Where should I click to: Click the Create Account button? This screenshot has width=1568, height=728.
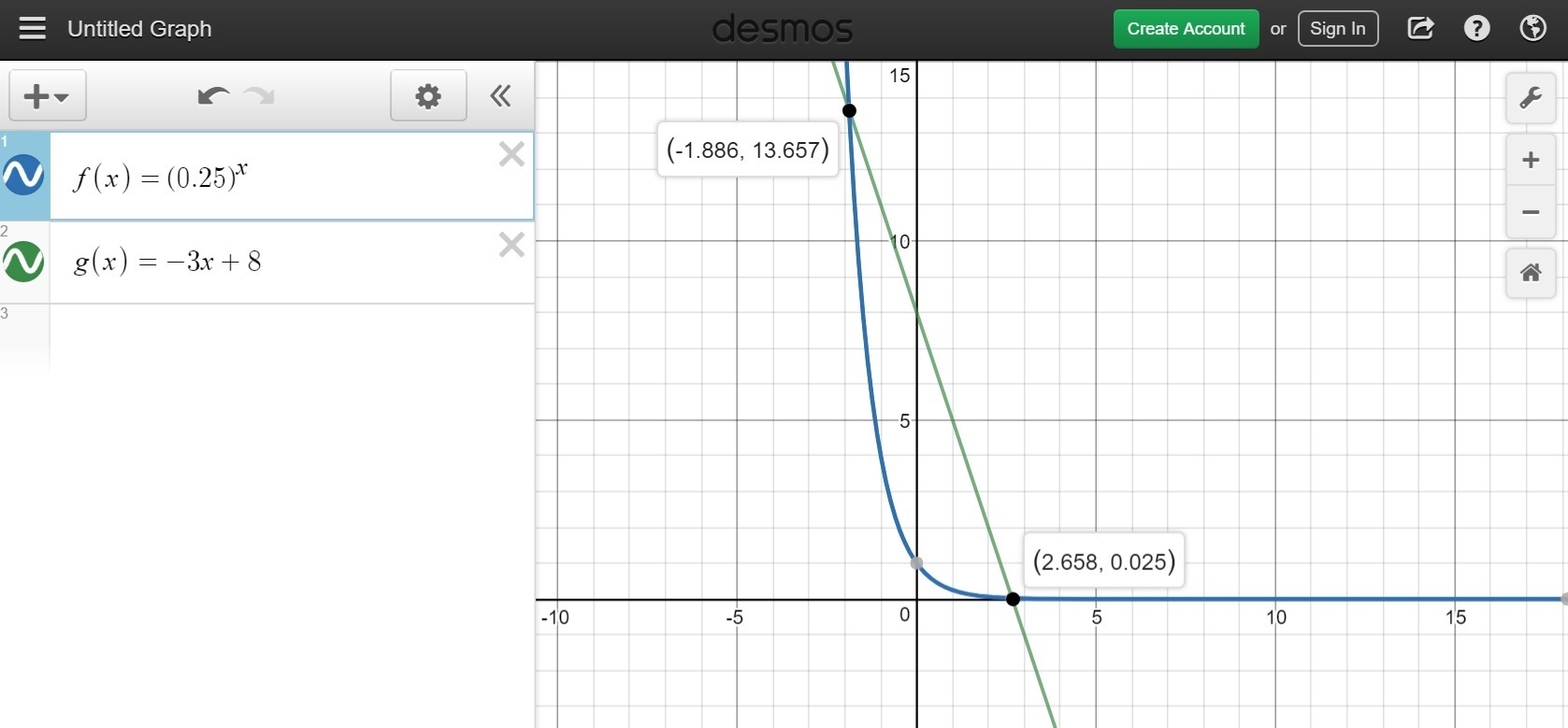pyautogui.click(x=1186, y=29)
